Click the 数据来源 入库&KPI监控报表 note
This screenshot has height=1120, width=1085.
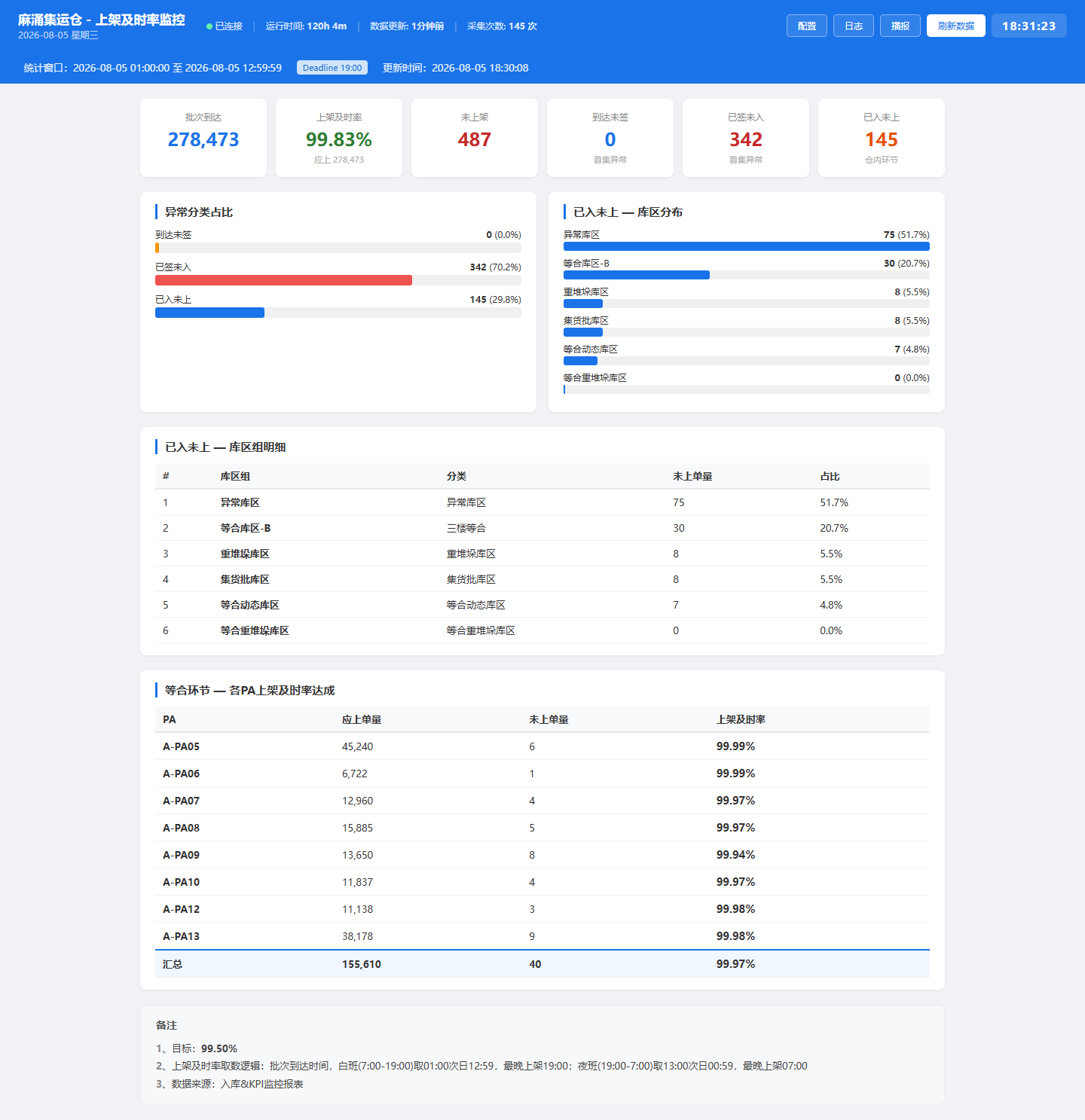[230, 1084]
